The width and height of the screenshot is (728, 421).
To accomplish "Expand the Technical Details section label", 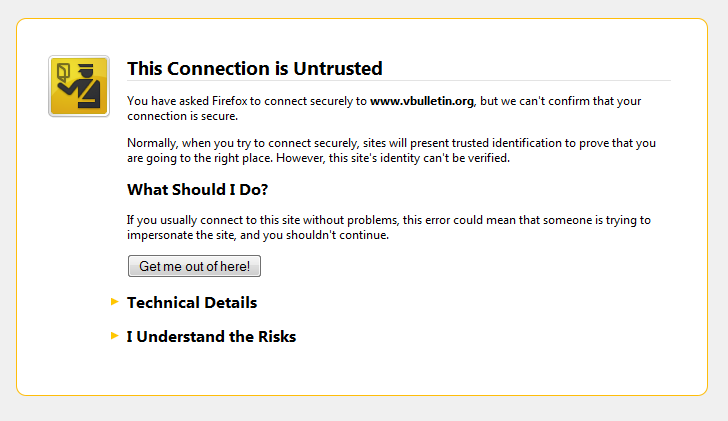I will [x=192, y=302].
